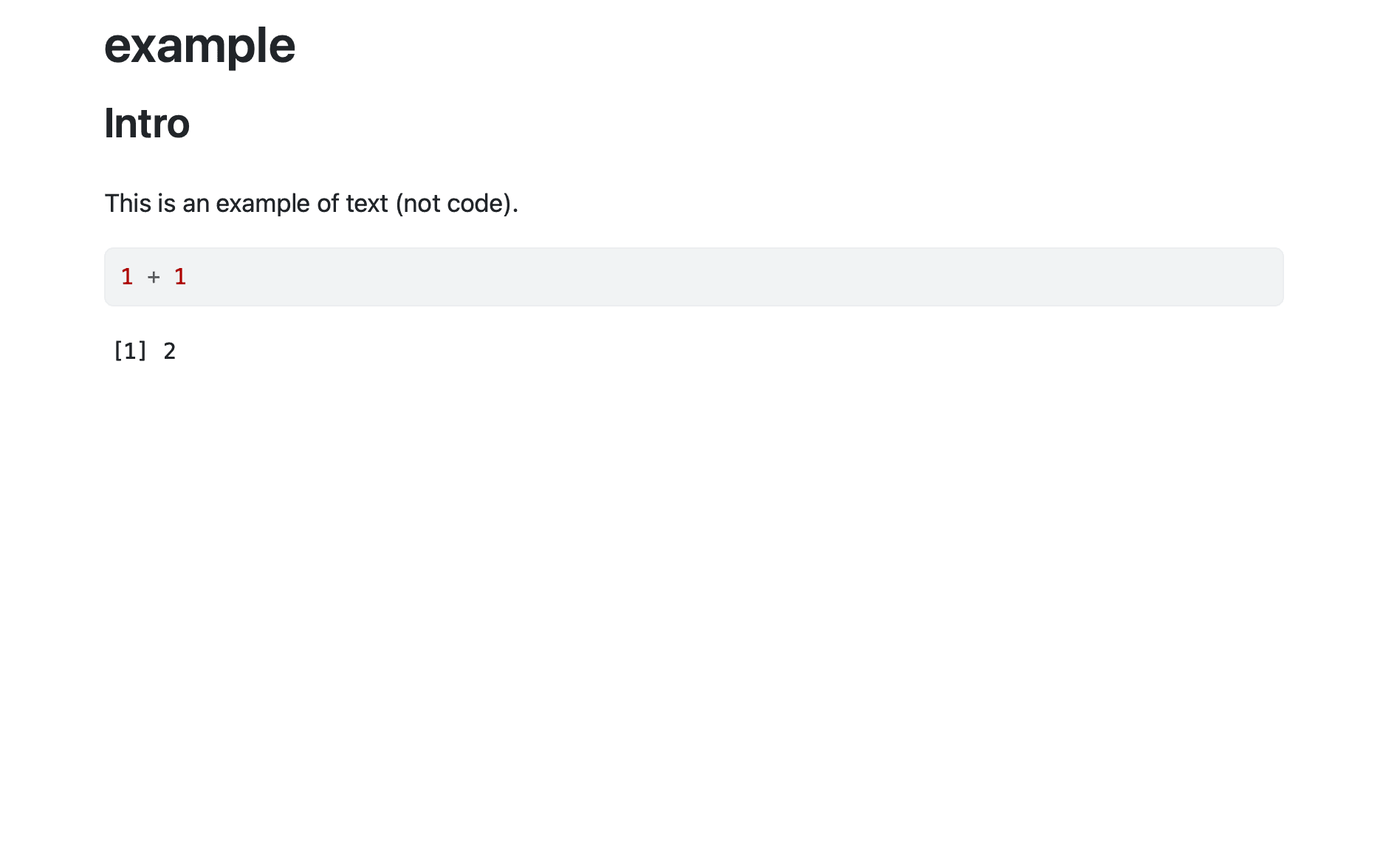Click the word "text" in the paragraph
1400x861 pixels.
(367, 203)
